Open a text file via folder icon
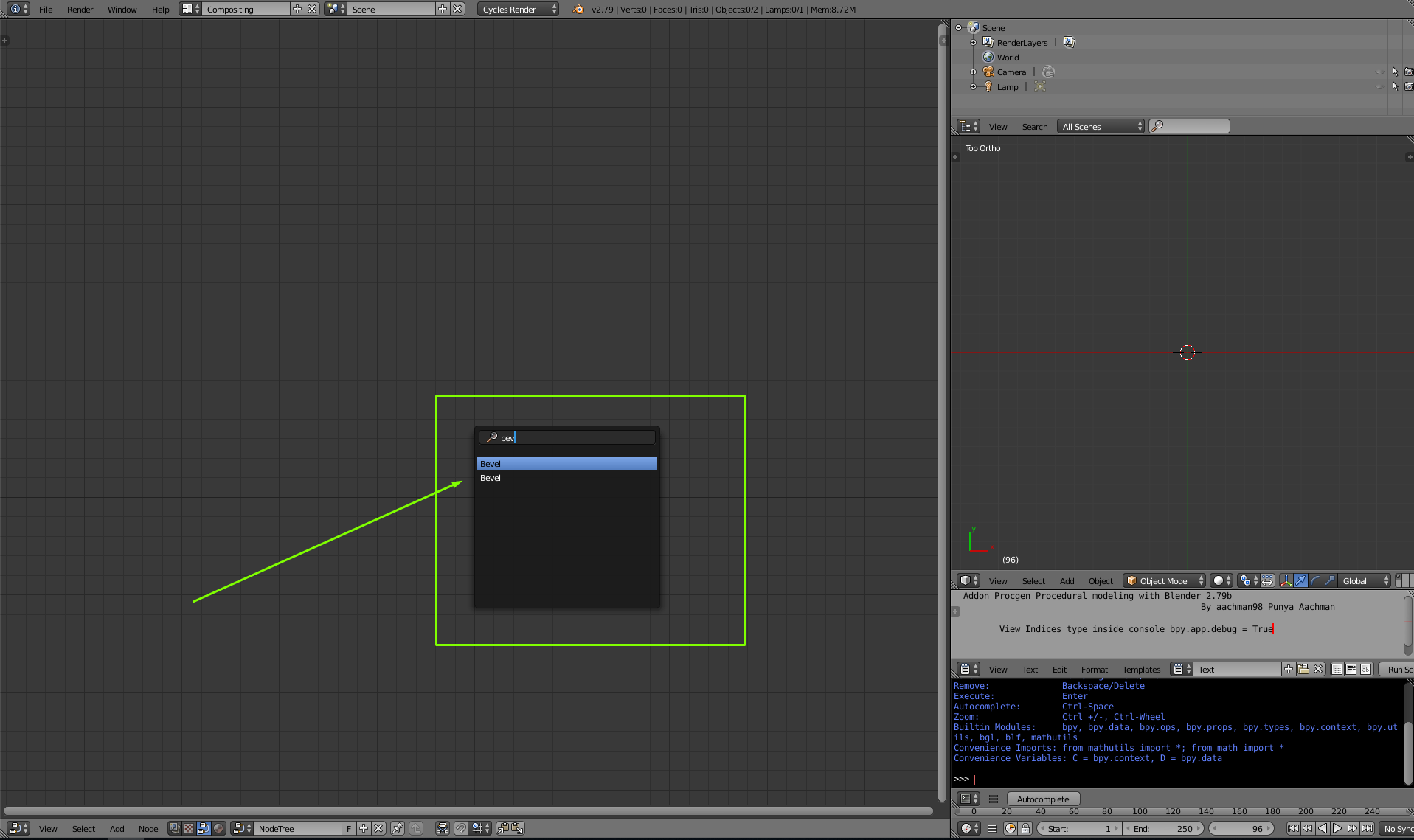This screenshot has width=1414, height=840. 1303,670
